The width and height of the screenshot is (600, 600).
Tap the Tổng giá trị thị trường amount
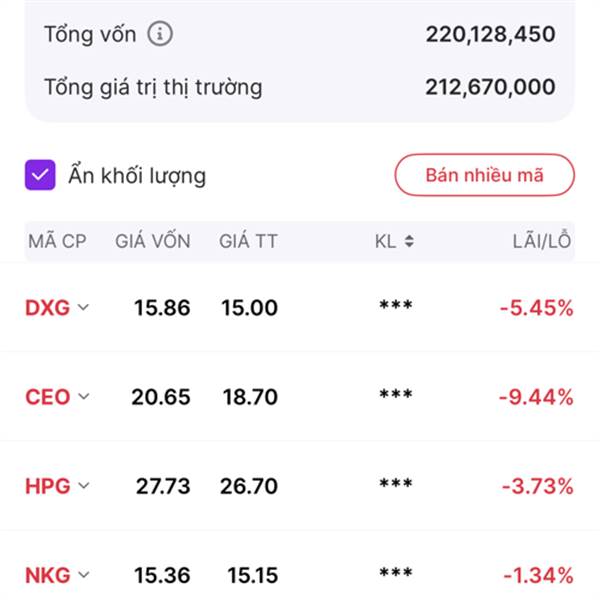tap(490, 87)
